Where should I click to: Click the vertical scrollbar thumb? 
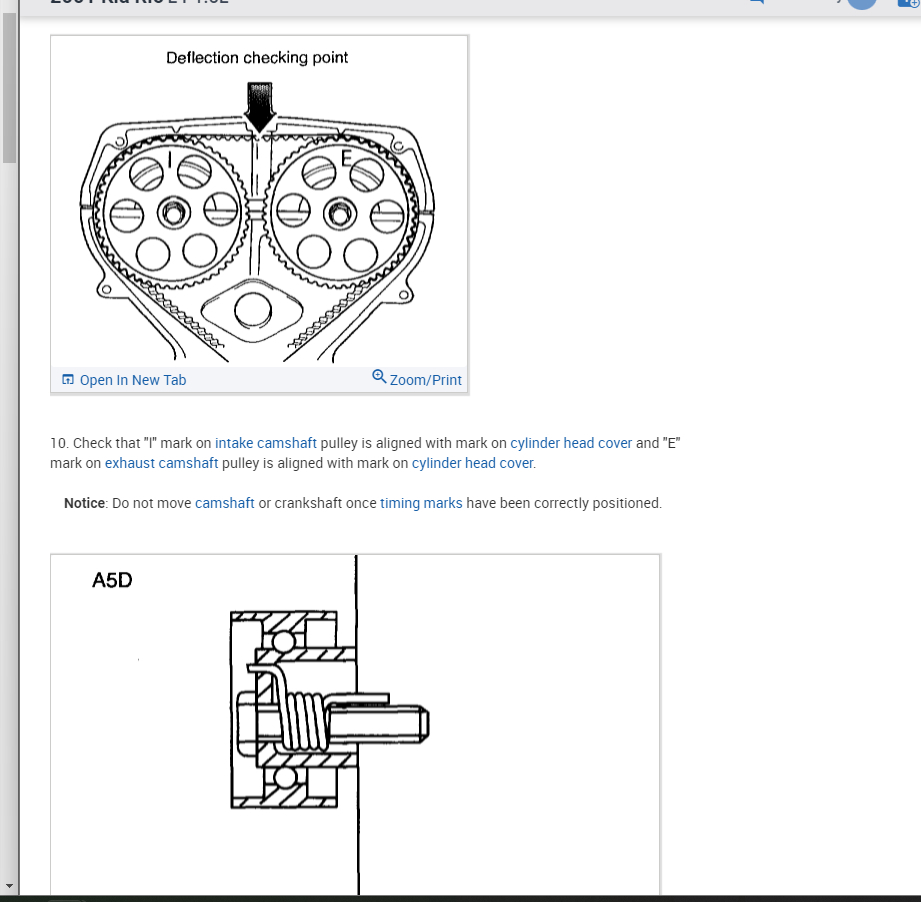point(9,87)
